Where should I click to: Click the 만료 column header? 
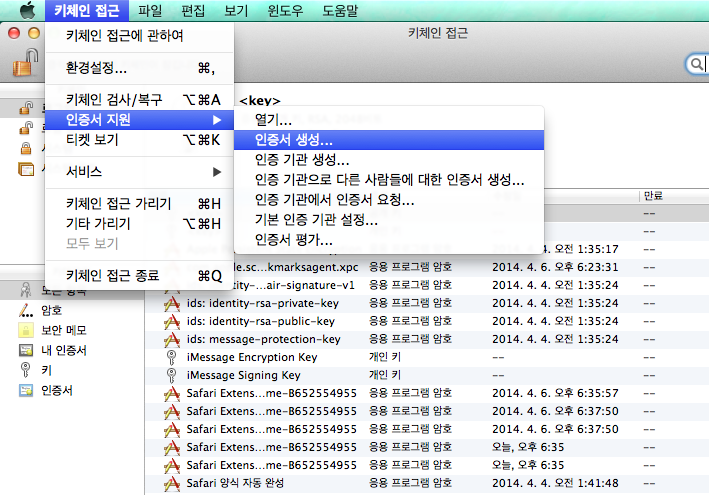[653, 196]
